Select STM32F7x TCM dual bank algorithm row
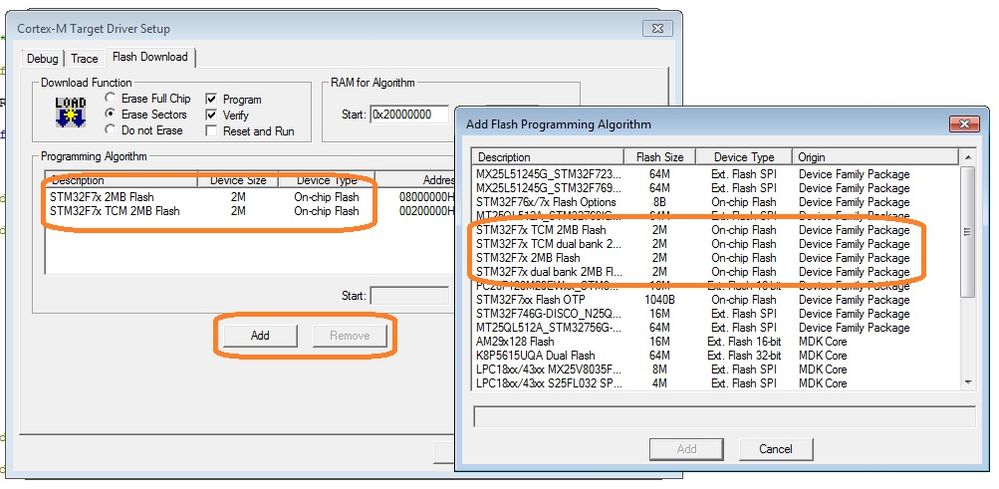The width and height of the screenshot is (999, 489). pos(715,244)
